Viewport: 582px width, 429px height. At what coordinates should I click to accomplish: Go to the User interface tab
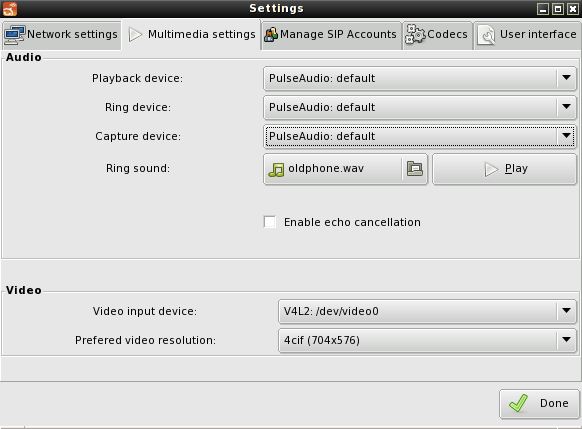coord(527,35)
